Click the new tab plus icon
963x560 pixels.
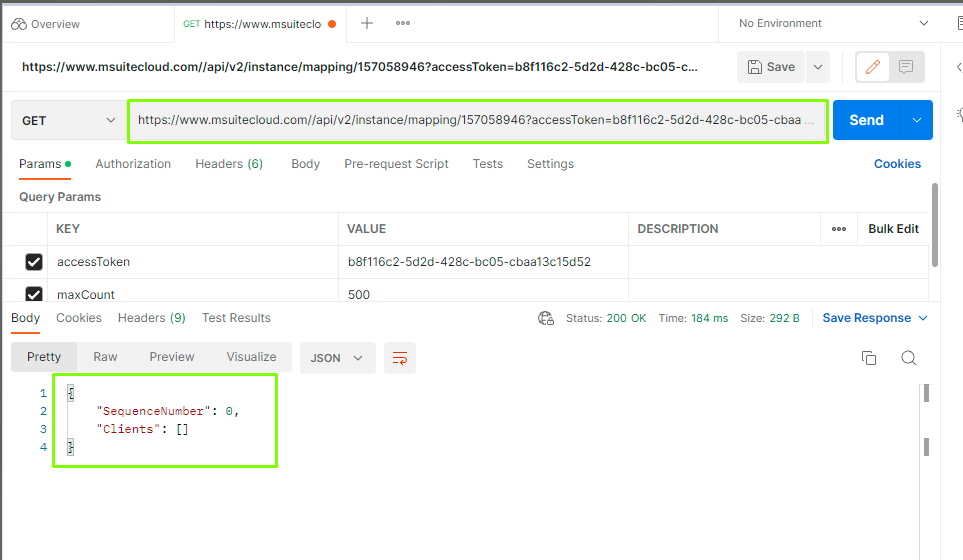point(367,23)
